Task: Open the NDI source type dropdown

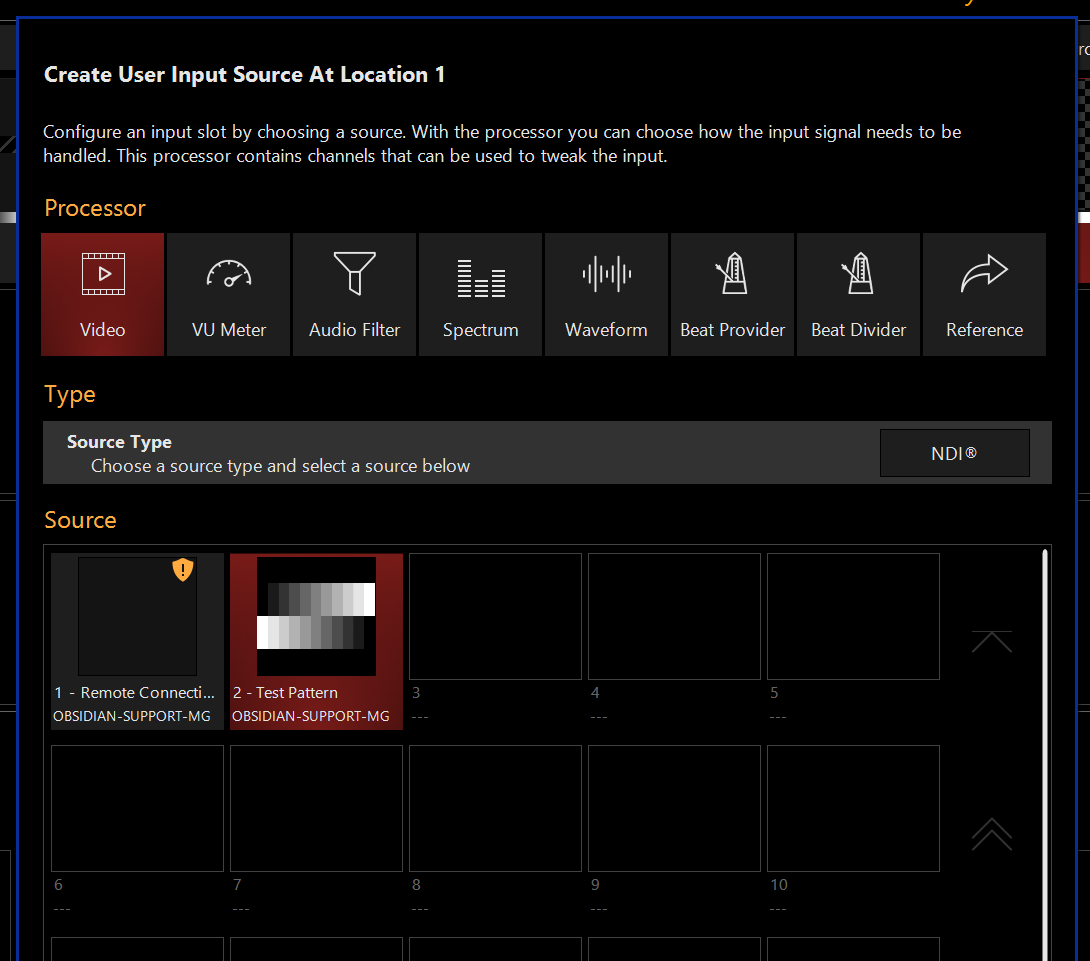Action: pos(954,453)
